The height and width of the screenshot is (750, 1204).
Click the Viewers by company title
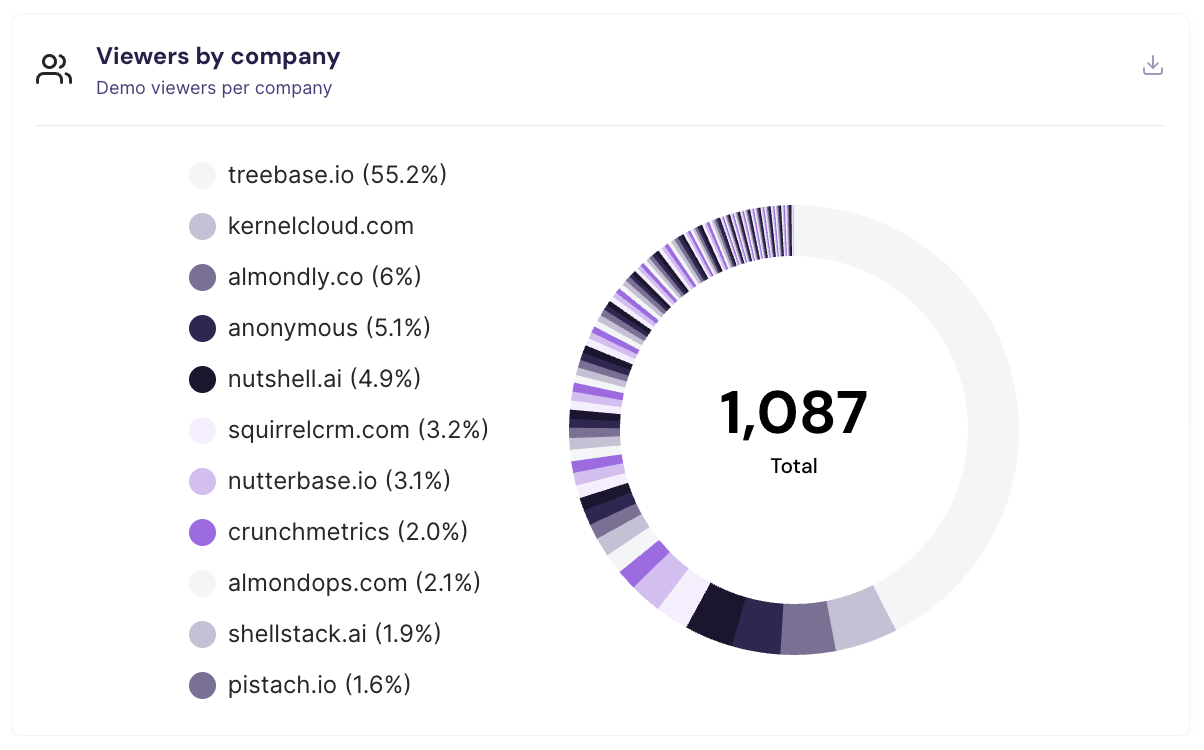pos(218,56)
